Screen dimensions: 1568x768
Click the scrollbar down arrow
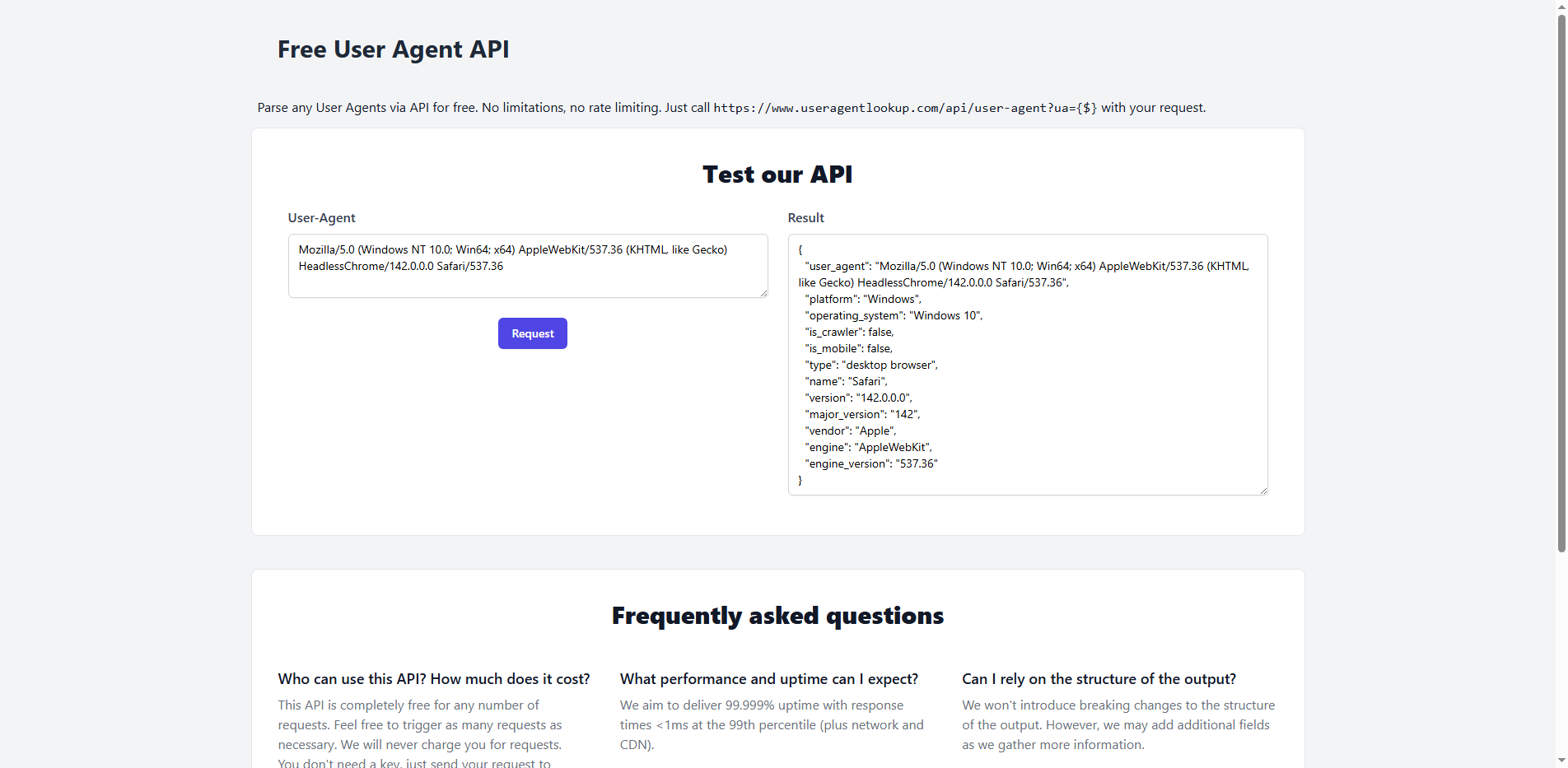pos(1560,761)
